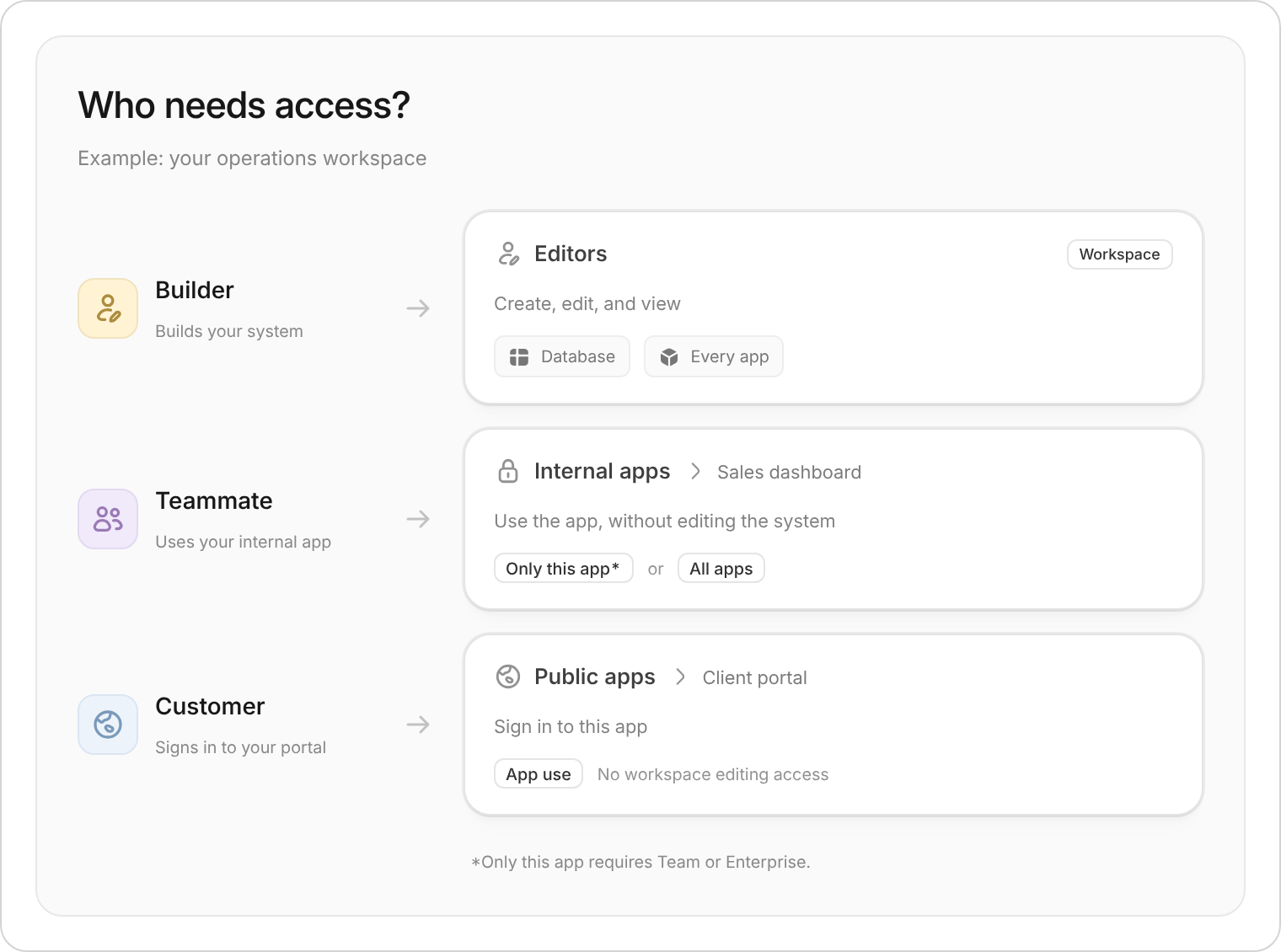
Task: Click the yellow Builder person icon
Action: pyautogui.click(x=108, y=308)
